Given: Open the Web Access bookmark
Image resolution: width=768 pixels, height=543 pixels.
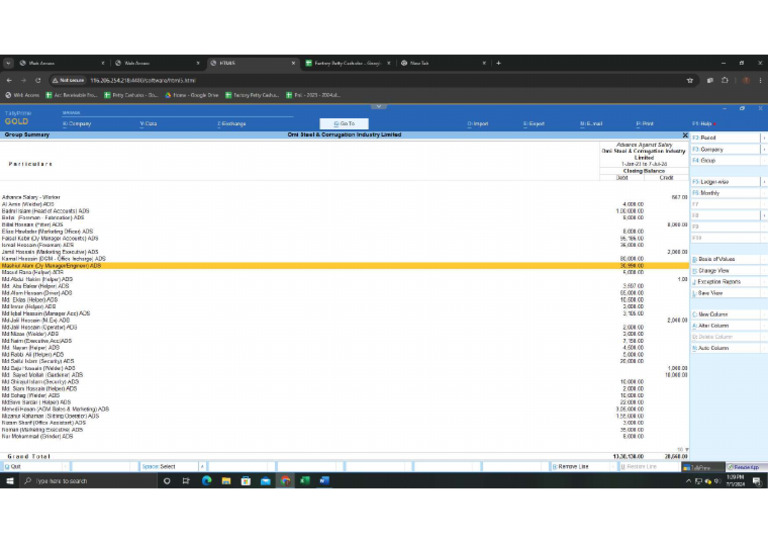Looking at the screenshot, I should pos(22,95).
